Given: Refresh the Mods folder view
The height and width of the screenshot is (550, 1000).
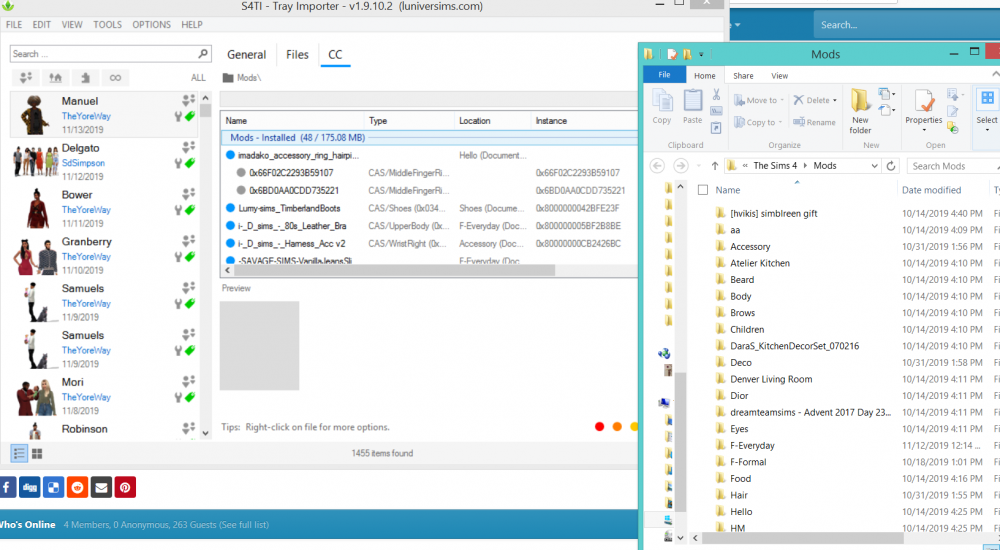Looking at the screenshot, I should (891, 166).
